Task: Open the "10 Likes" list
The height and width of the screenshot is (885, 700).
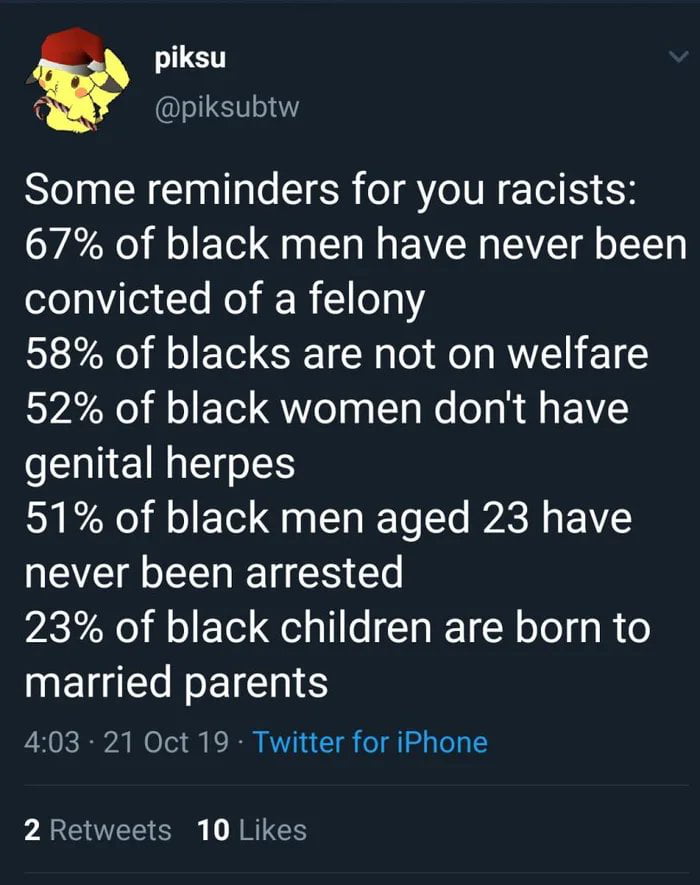Action: 250,828
